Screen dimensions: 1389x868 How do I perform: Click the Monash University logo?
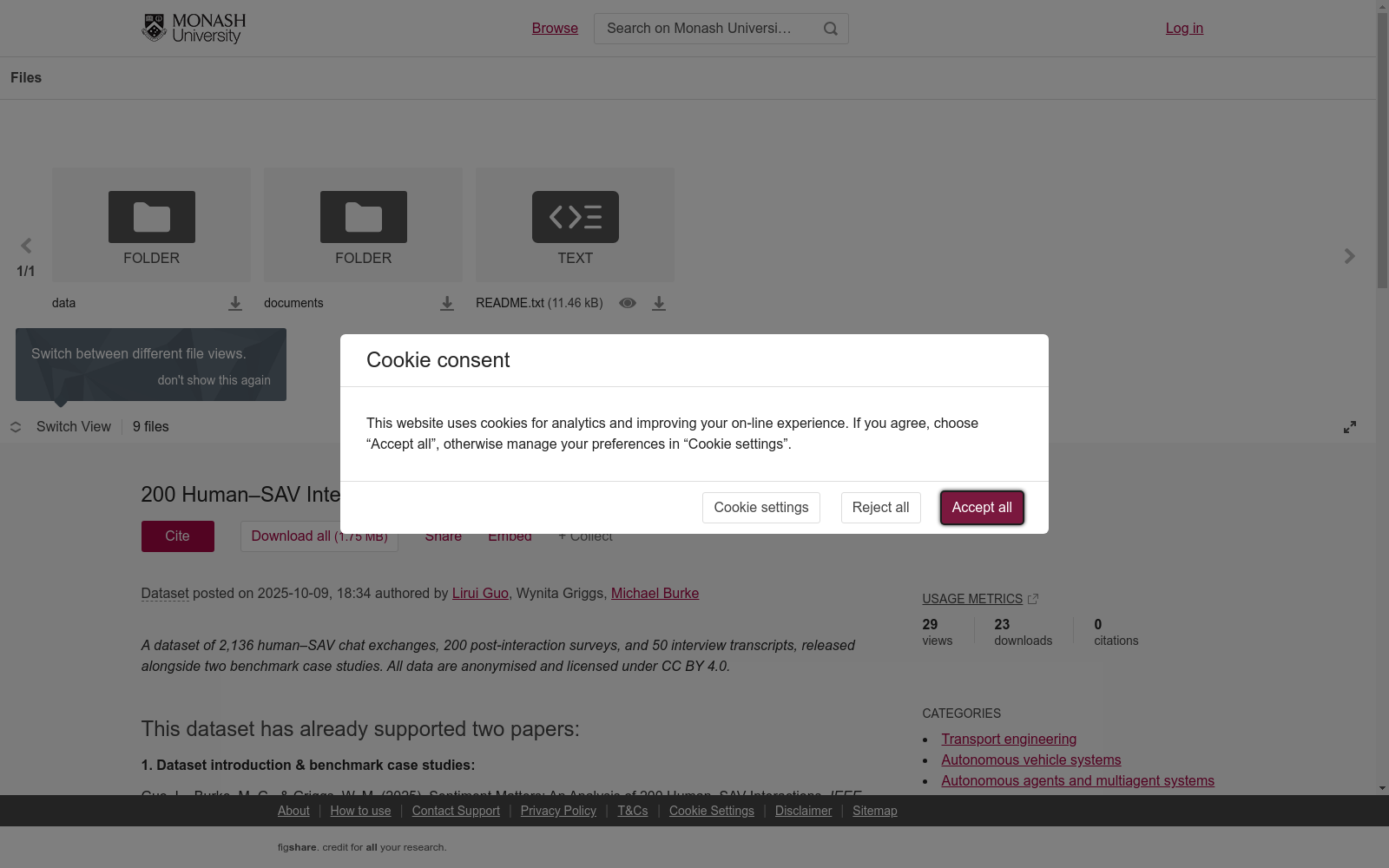point(194,29)
